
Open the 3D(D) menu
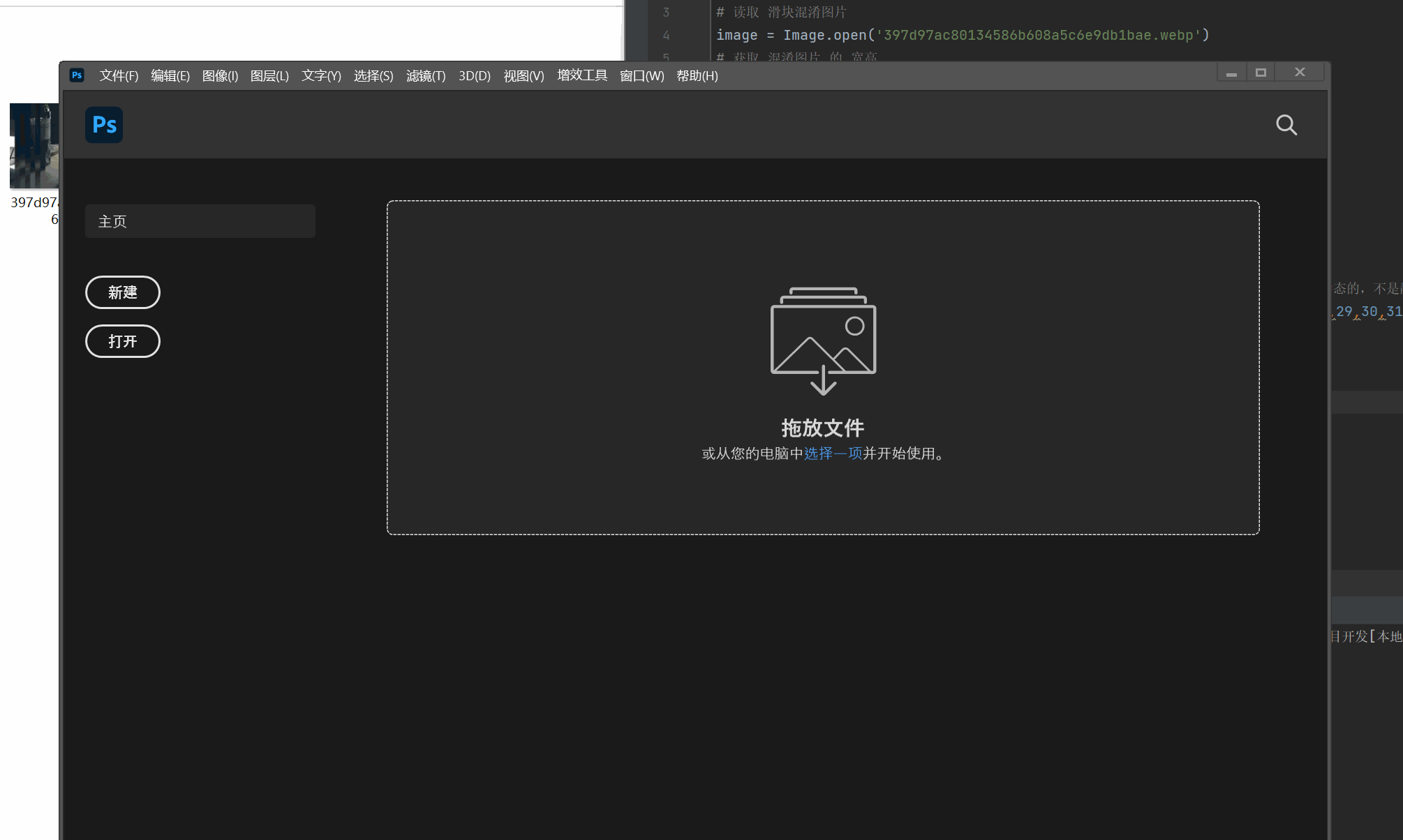(475, 75)
